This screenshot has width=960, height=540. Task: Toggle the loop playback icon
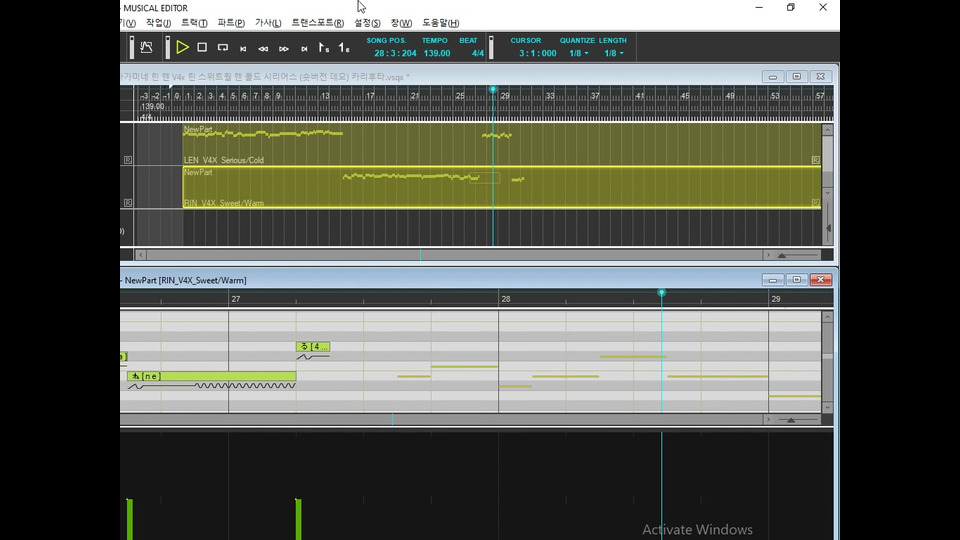click(222, 47)
